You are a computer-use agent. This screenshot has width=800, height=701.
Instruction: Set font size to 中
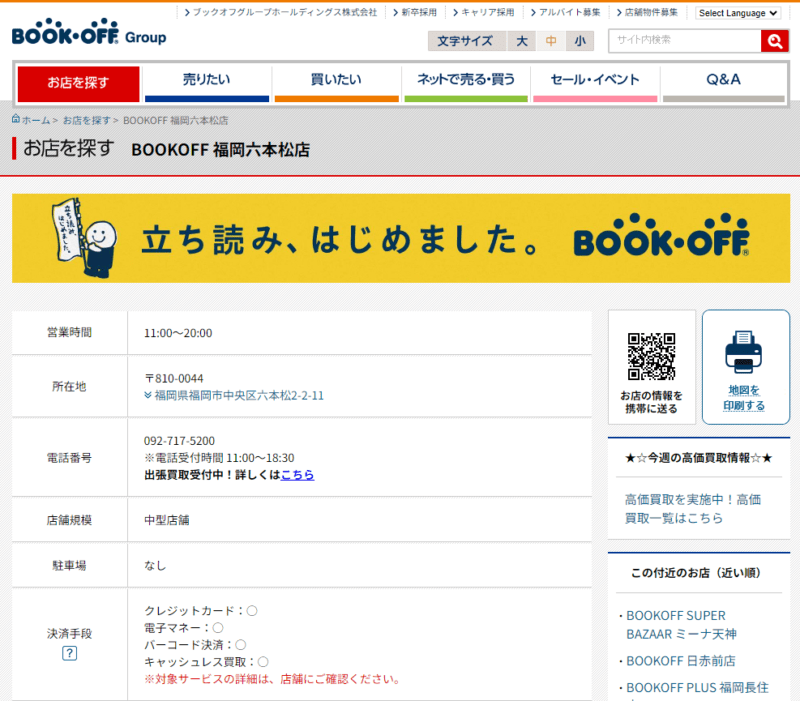[x=551, y=41]
